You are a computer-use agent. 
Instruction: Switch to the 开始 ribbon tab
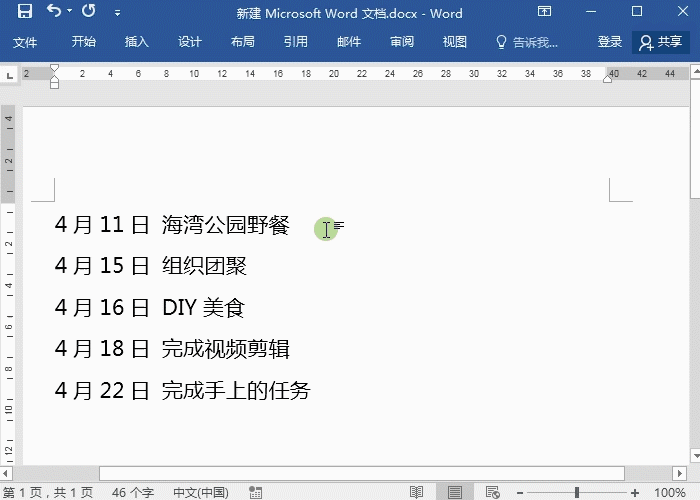(84, 42)
